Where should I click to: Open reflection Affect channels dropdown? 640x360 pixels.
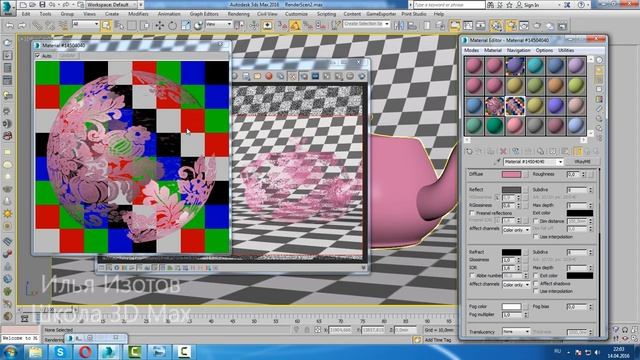[516, 230]
